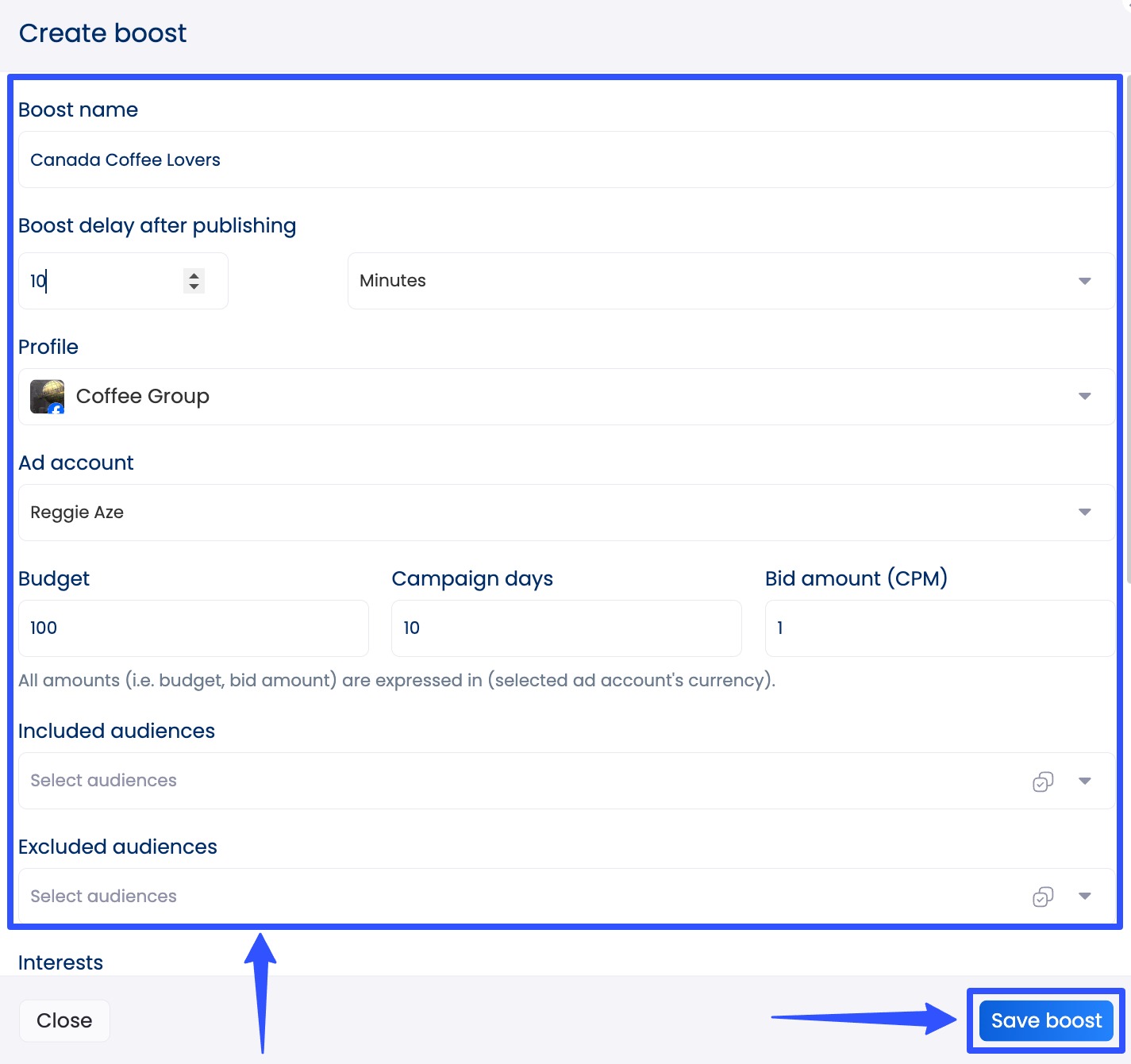Viewport: 1131px width, 1064px height.
Task: Click the select-all icon beside Included audiences
Action: click(1042, 781)
